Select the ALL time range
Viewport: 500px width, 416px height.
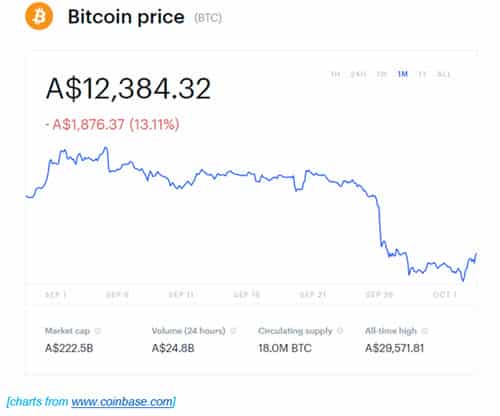[444, 74]
